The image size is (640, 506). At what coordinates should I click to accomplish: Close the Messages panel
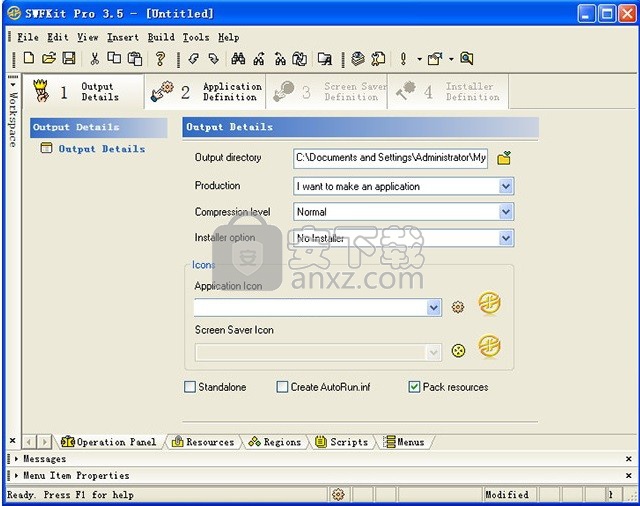coord(629,459)
